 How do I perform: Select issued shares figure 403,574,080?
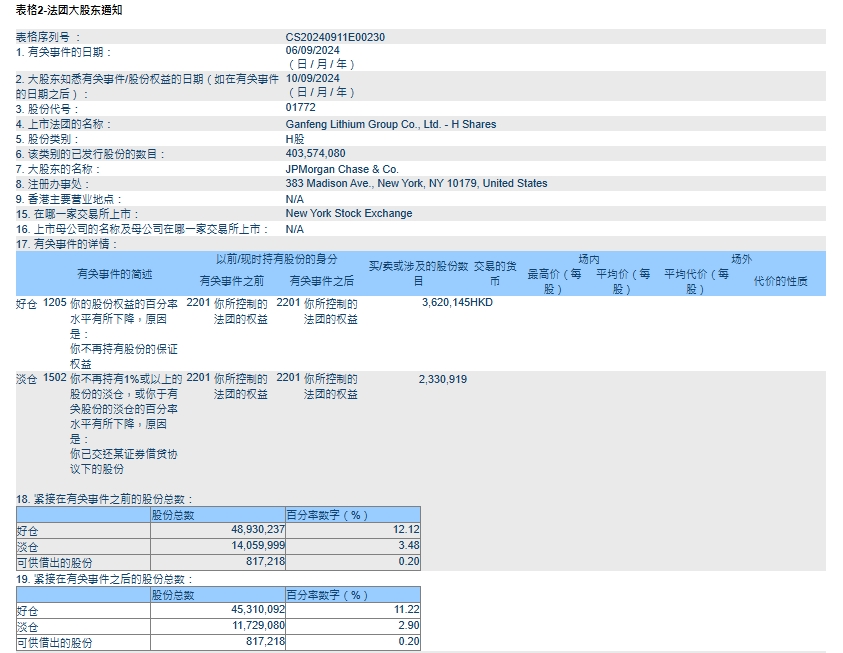(316, 153)
